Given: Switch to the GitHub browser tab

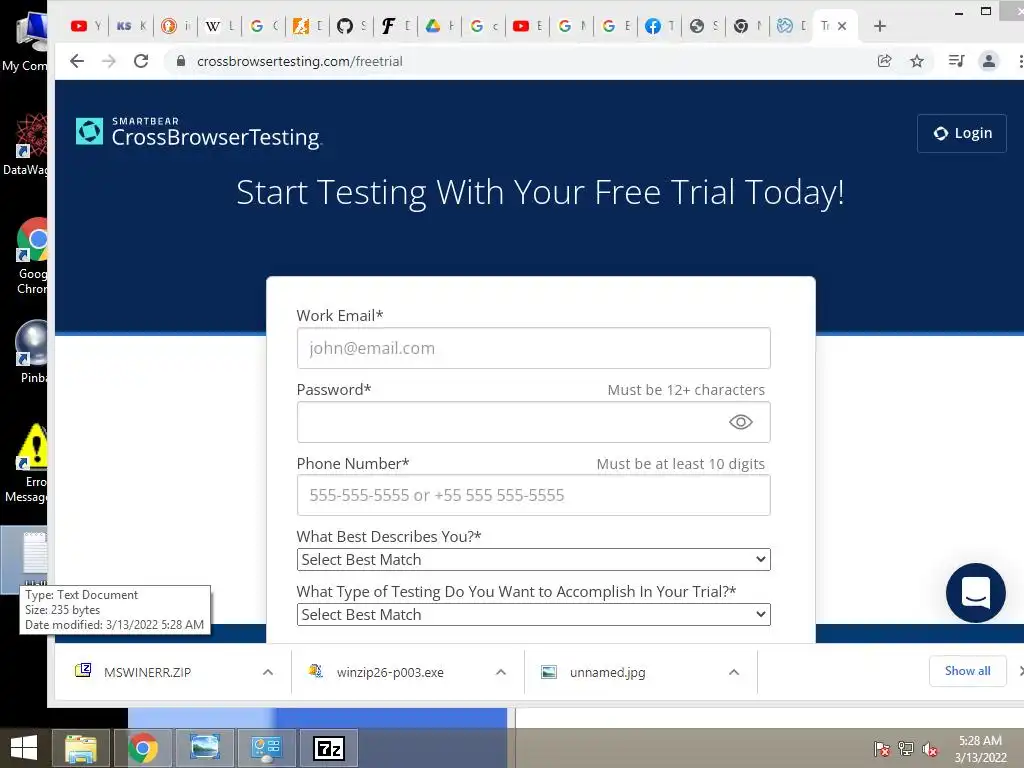Looking at the screenshot, I should point(352,26).
